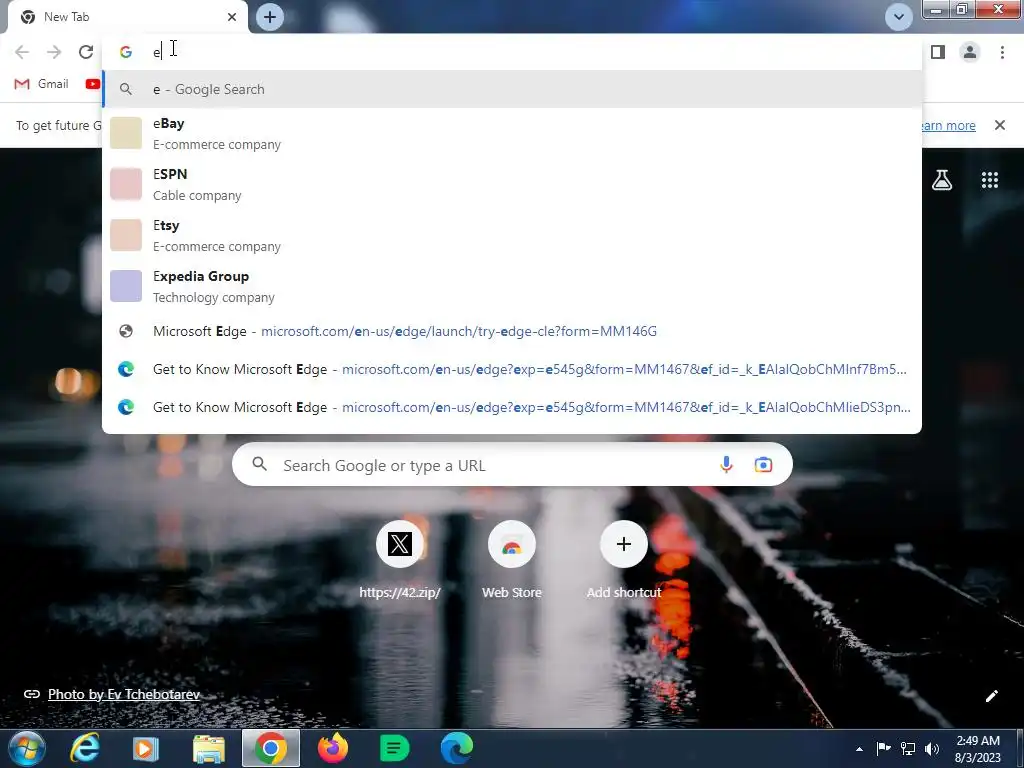Viewport: 1024px width, 768px height.
Task: Open the Windows Start menu
Action: click(27, 748)
